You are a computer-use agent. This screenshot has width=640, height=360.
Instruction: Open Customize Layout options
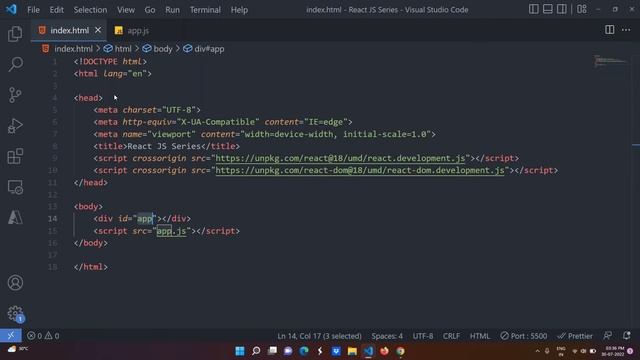point(582,9)
